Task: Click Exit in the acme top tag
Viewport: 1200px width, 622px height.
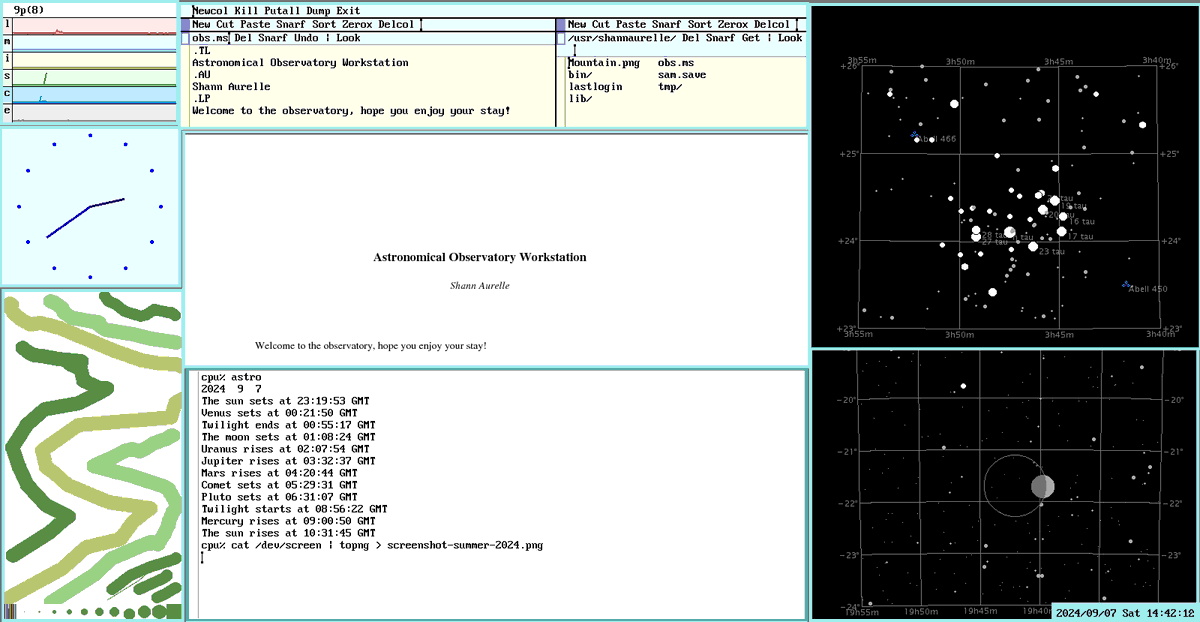Action: (348, 11)
